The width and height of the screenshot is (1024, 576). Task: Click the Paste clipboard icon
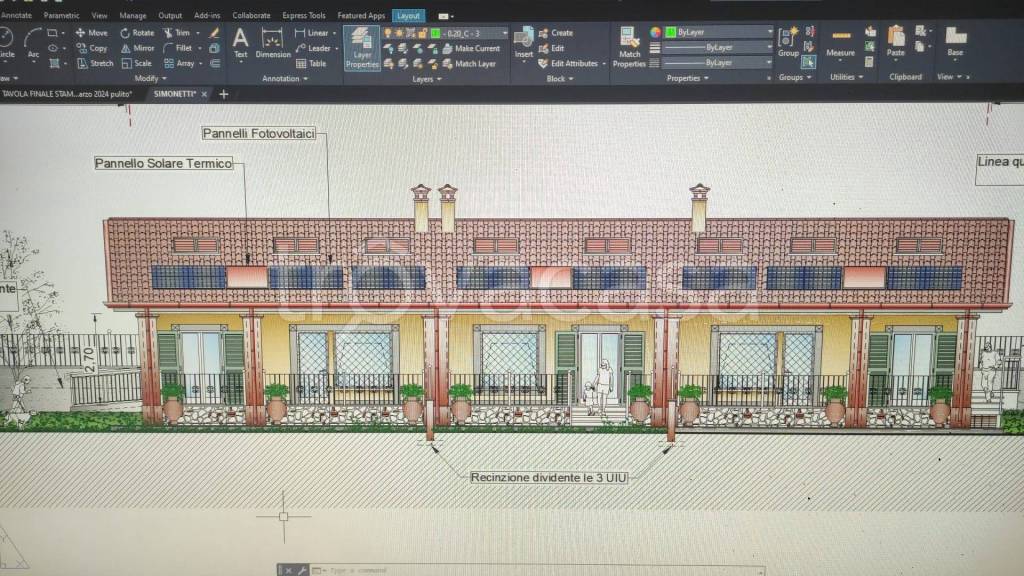click(x=896, y=41)
